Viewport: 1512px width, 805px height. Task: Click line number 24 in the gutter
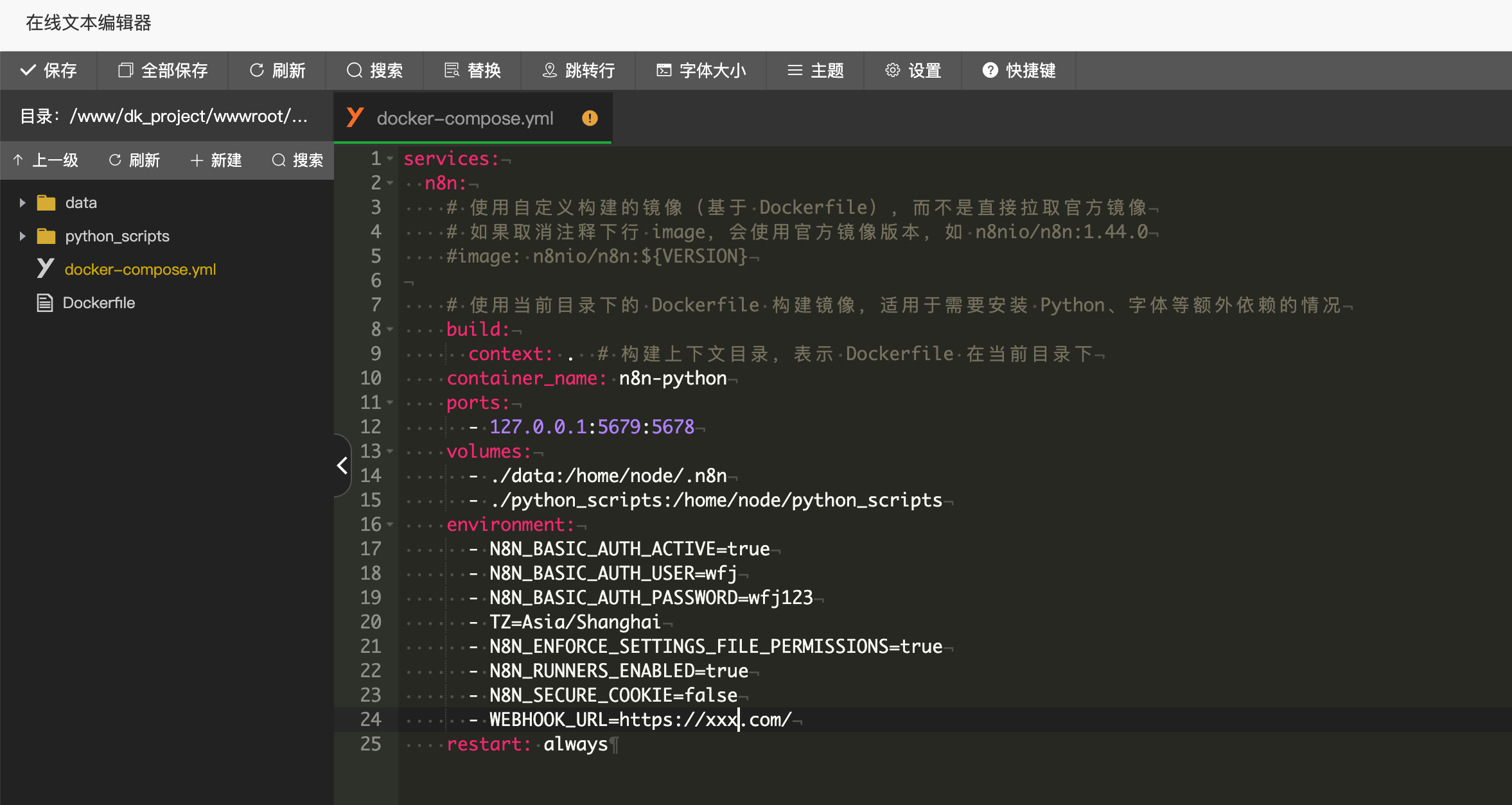tap(371, 720)
